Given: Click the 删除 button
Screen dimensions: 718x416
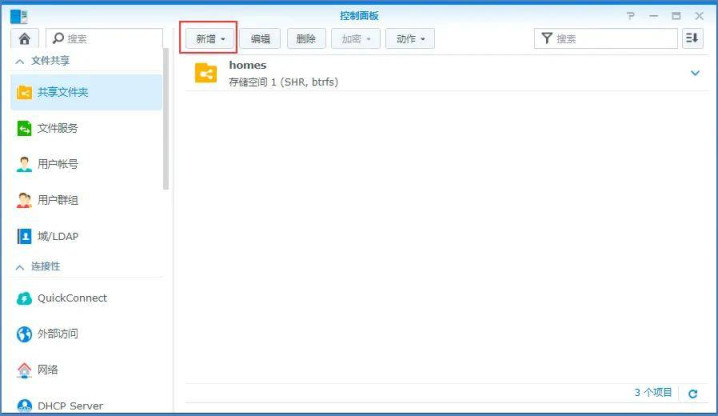Looking at the screenshot, I should (306, 39).
